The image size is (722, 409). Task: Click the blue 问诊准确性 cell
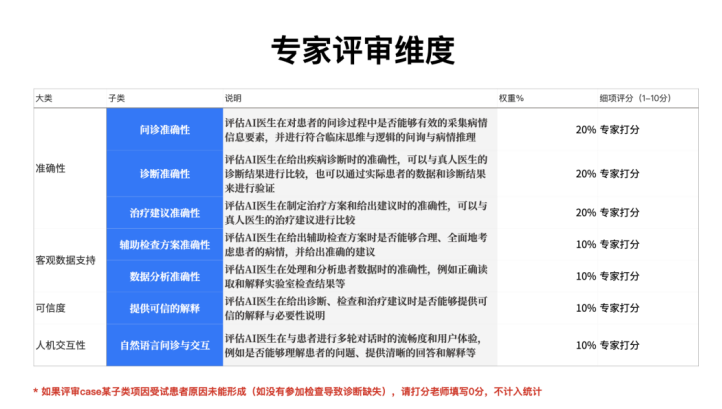click(164, 129)
